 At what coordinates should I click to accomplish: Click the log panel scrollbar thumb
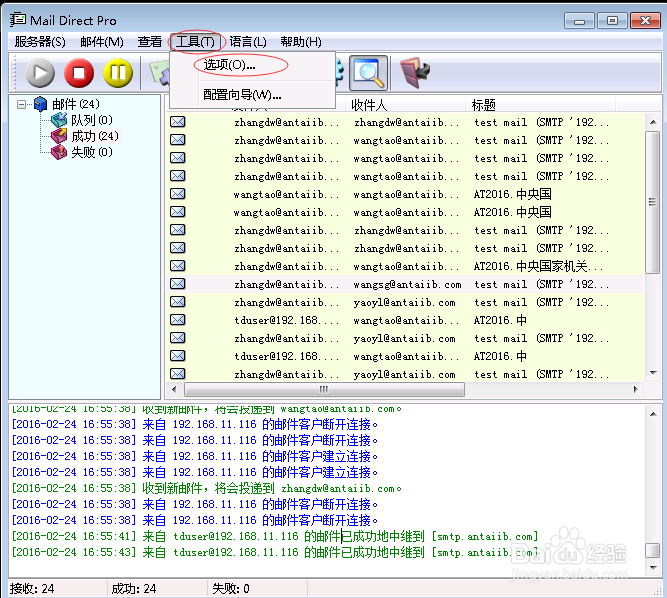pos(653,550)
